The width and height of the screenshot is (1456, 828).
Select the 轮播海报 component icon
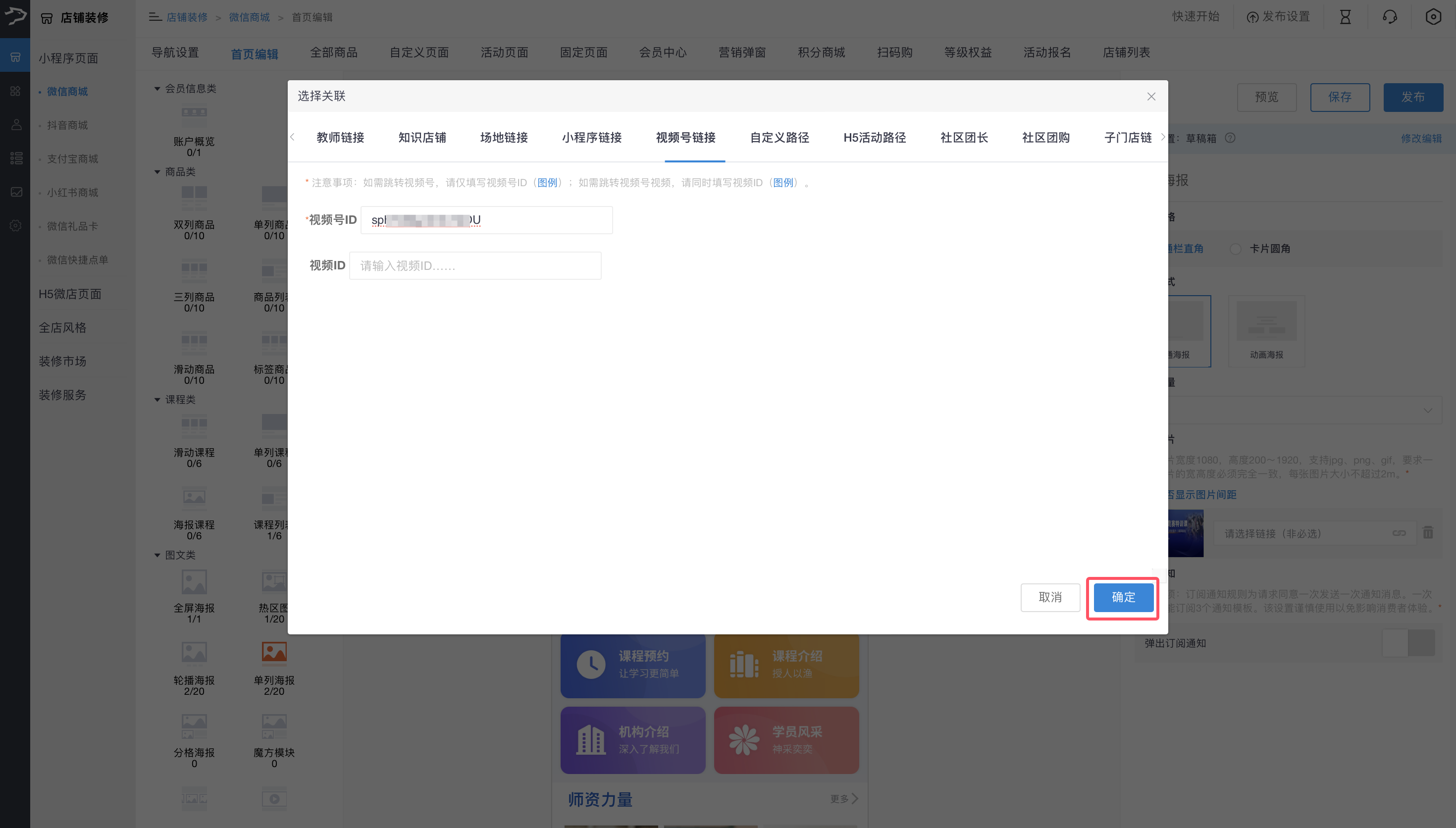(194, 652)
